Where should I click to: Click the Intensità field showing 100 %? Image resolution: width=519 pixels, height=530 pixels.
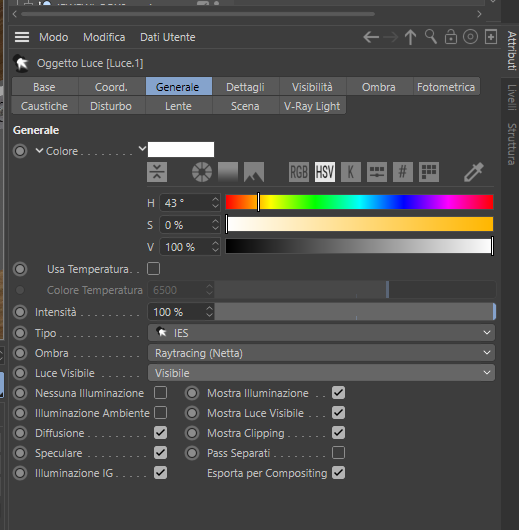click(x=181, y=312)
